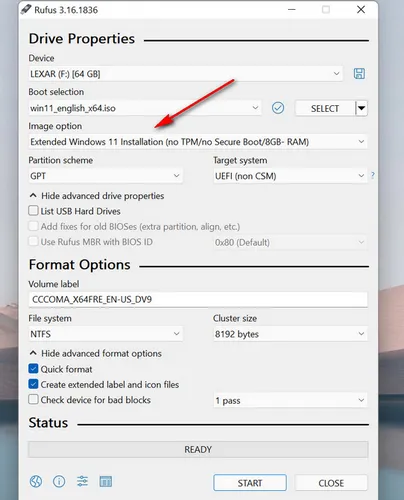Open language selection globe icon
The image size is (404, 500).
(x=36, y=481)
